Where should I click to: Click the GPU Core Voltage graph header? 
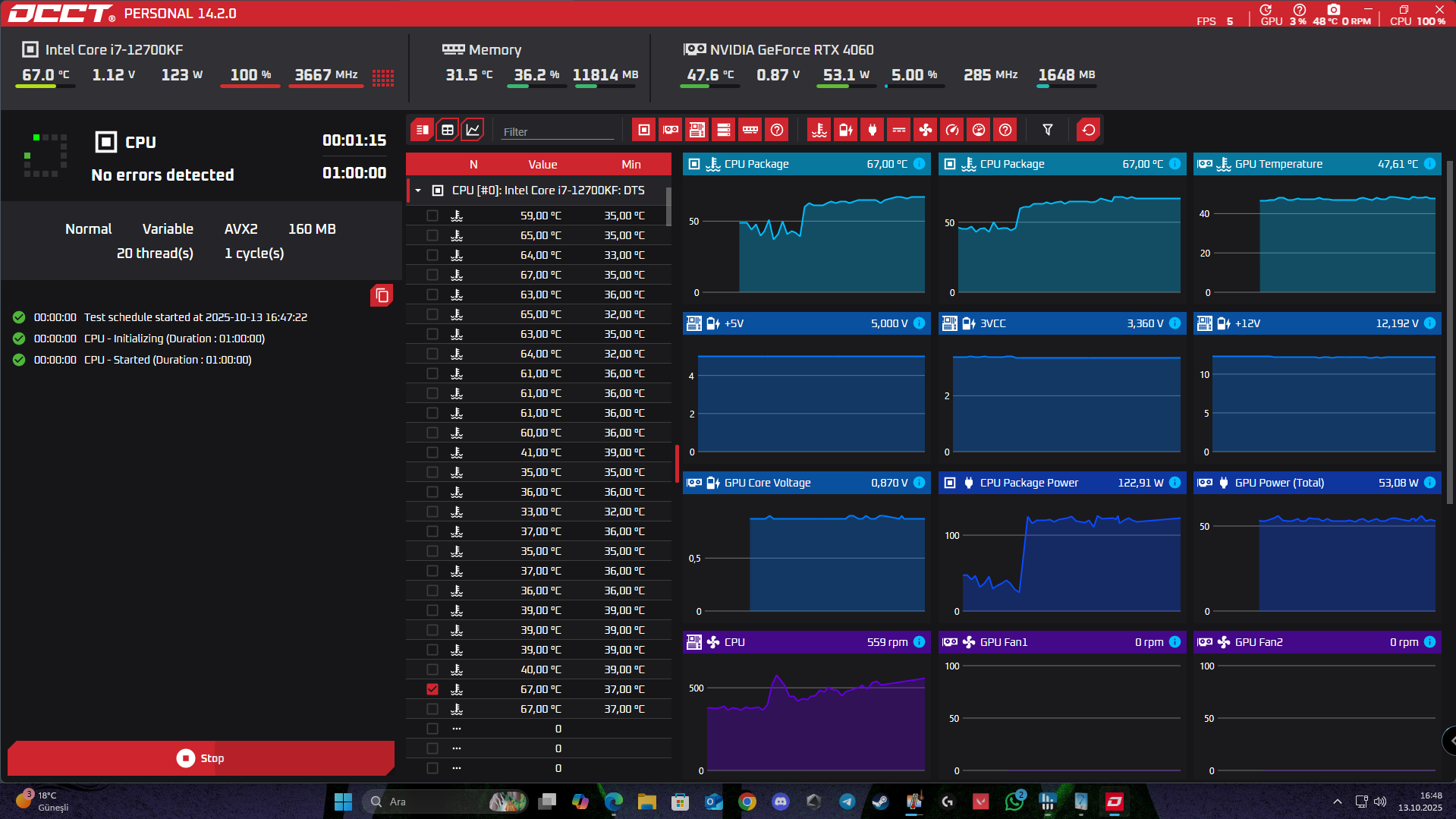point(807,483)
